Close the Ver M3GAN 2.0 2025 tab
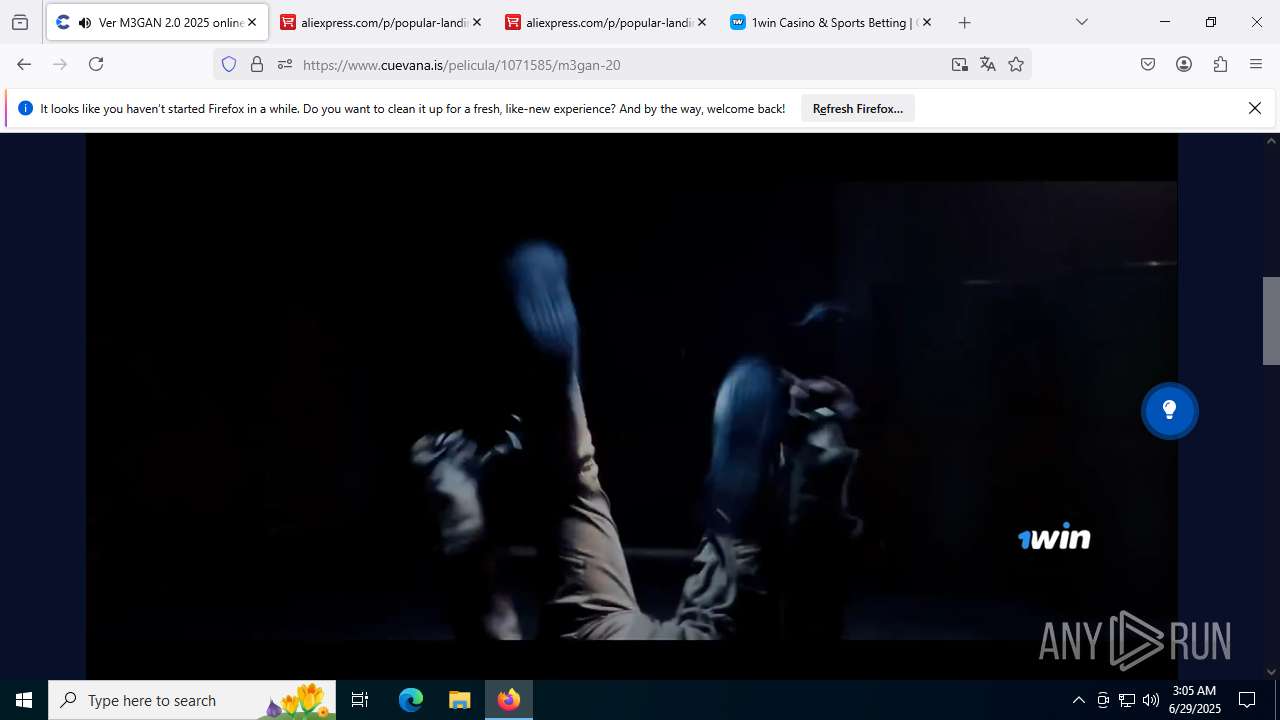Screen dimensions: 1280x720 click(252, 22)
